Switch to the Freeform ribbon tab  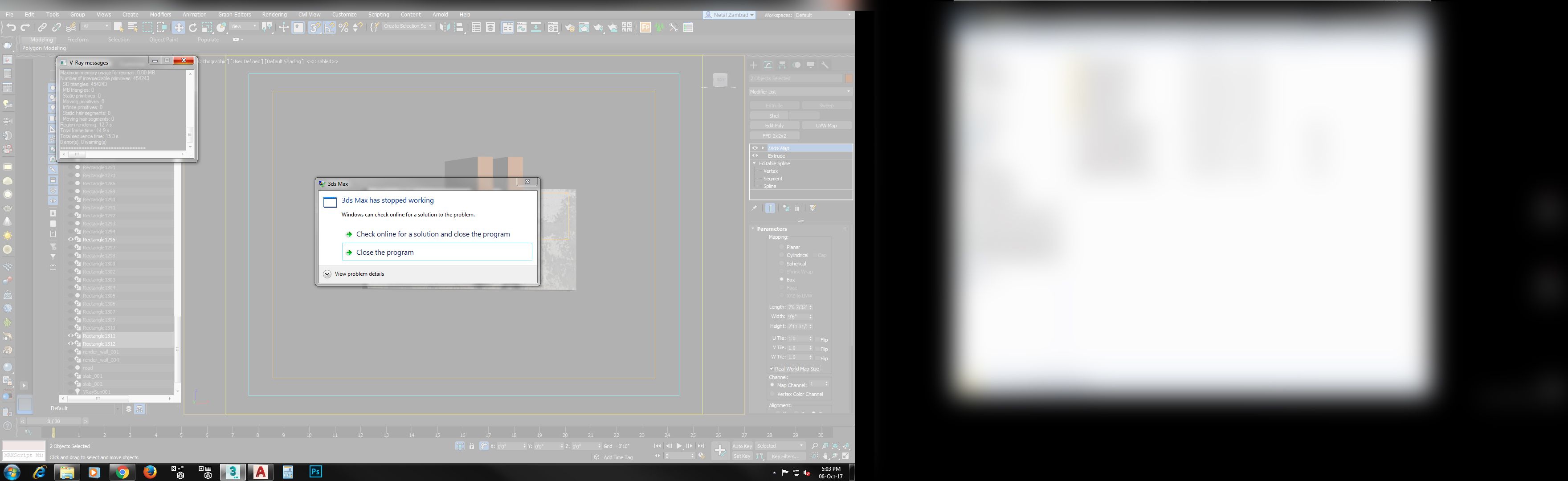coord(78,40)
